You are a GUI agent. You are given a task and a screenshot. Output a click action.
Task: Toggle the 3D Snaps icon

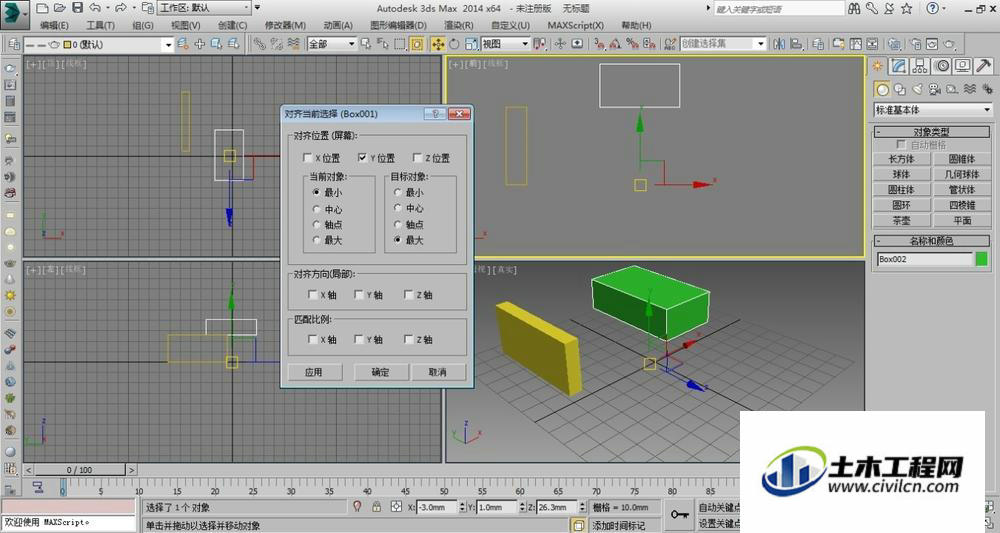coord(599,44)
